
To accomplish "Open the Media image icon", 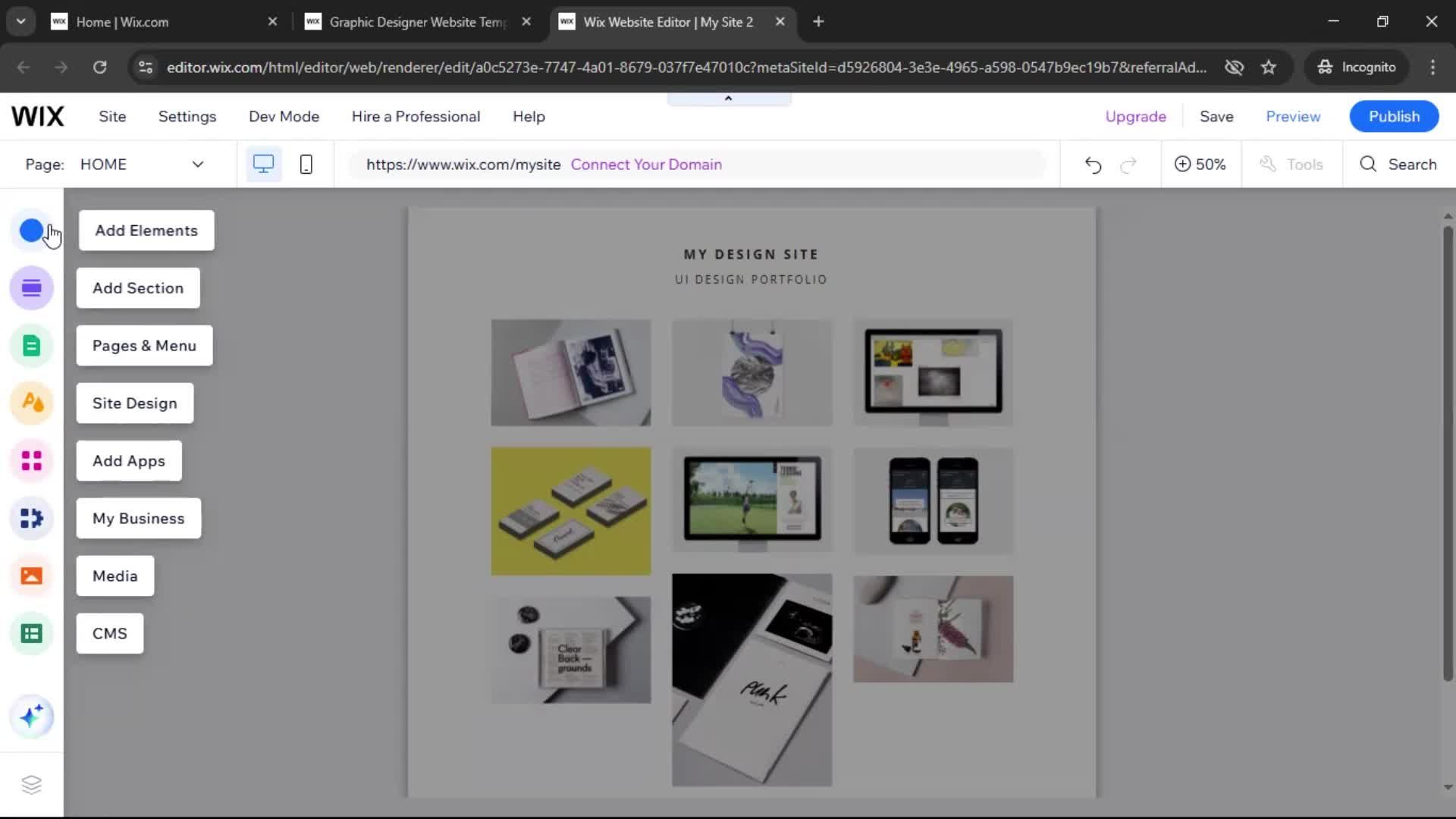I will [31, 576].
